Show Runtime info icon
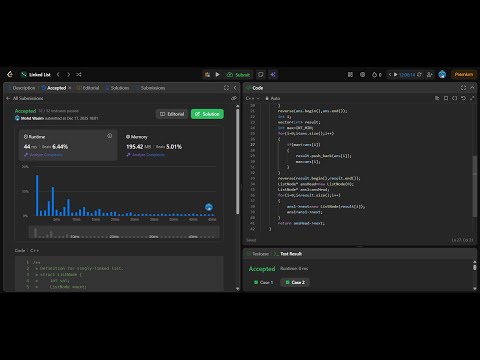The height and width of the screenshot is (360, 480). tap(110, 136)
